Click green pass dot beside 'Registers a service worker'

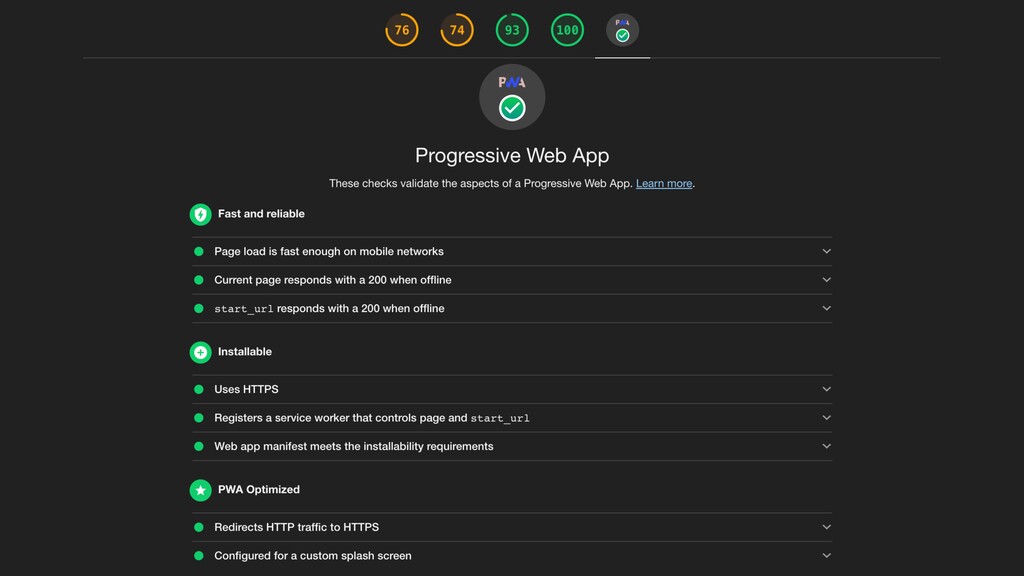[199, 418]
